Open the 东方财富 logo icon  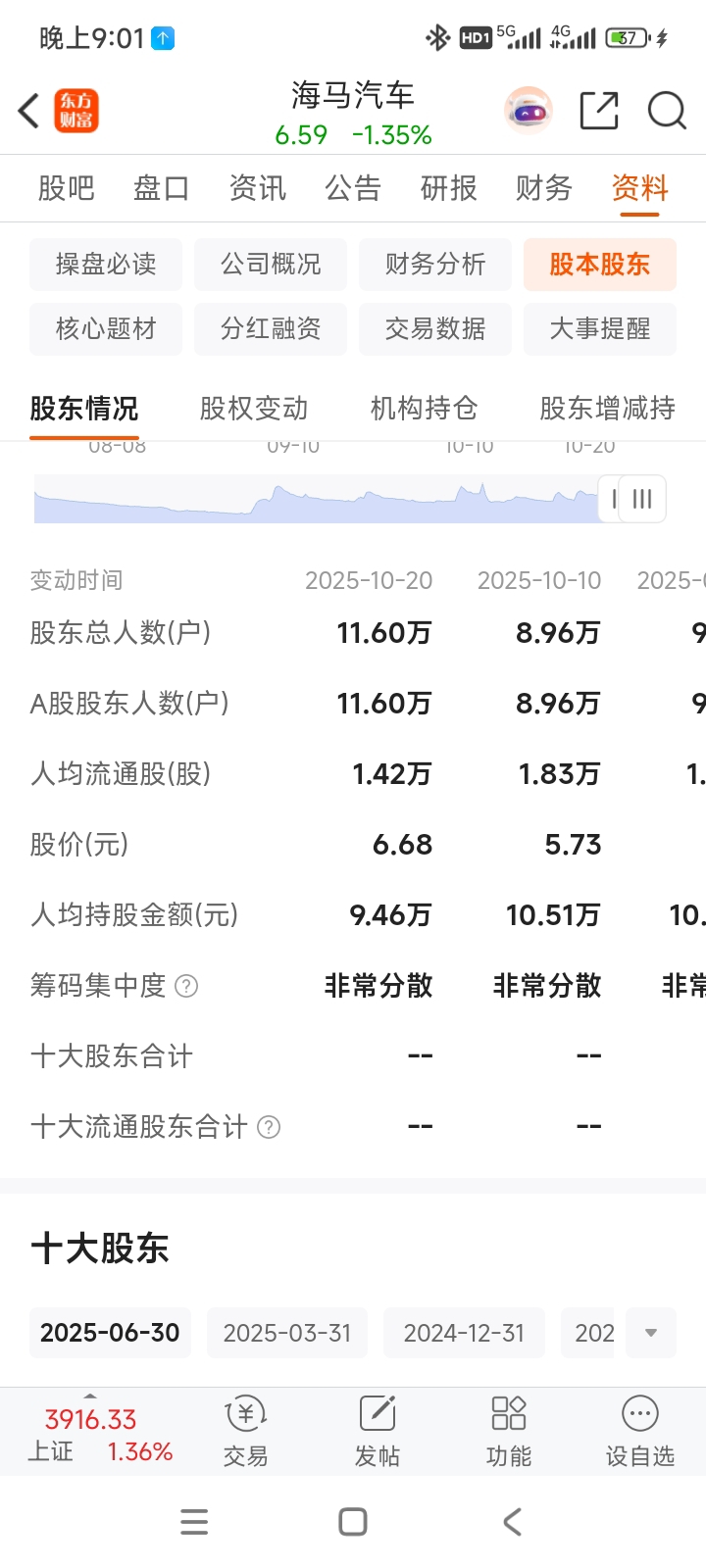(x=76, y=111)
